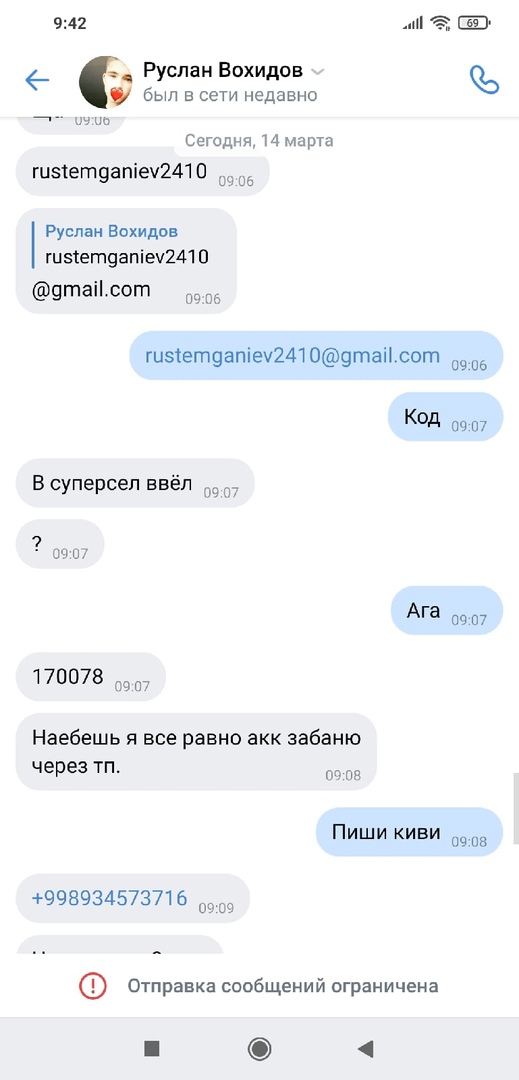Select the 170078 code message
Viewport: 519px width, 1080px height.
pos(90,677)
